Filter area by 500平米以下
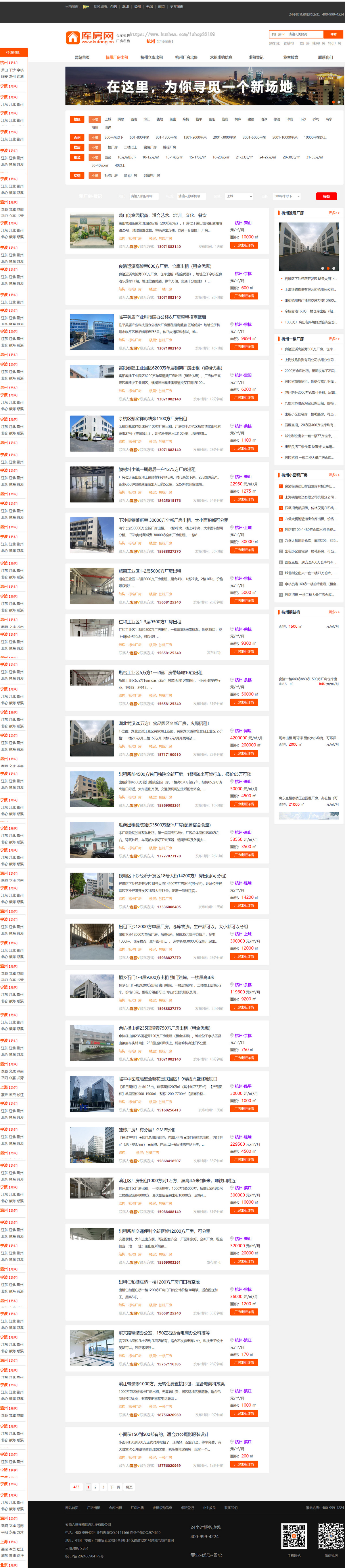Viewport: 345px width, 1568px height. (113, 138)
